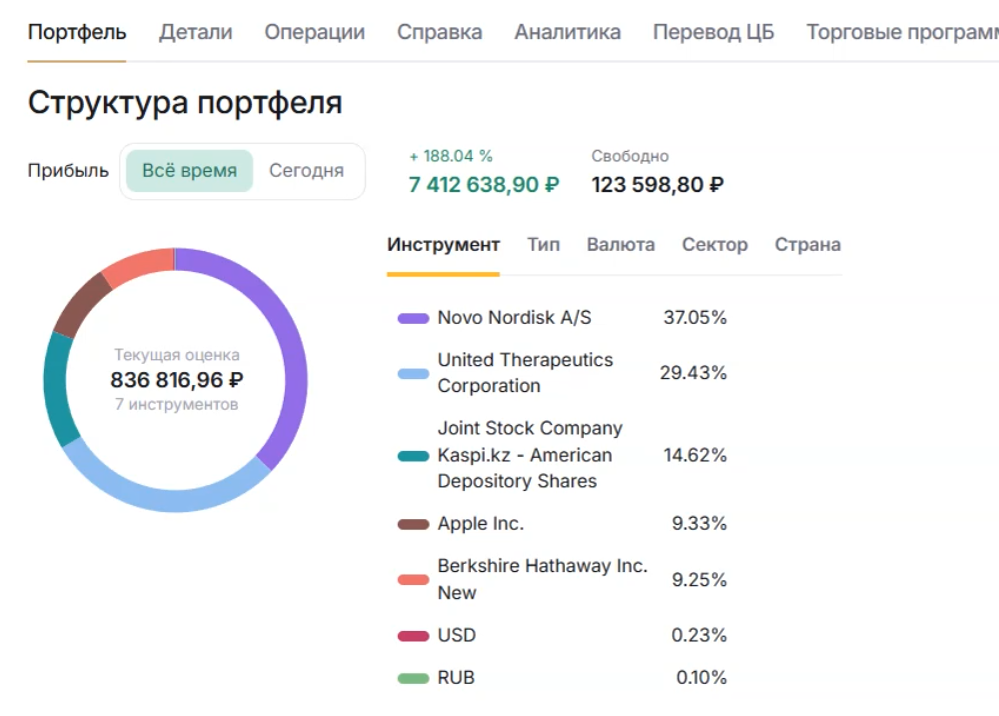This screenshot has height=716, width=999.
Task: Select Всё время profit period
Action: tap(188, 170)
